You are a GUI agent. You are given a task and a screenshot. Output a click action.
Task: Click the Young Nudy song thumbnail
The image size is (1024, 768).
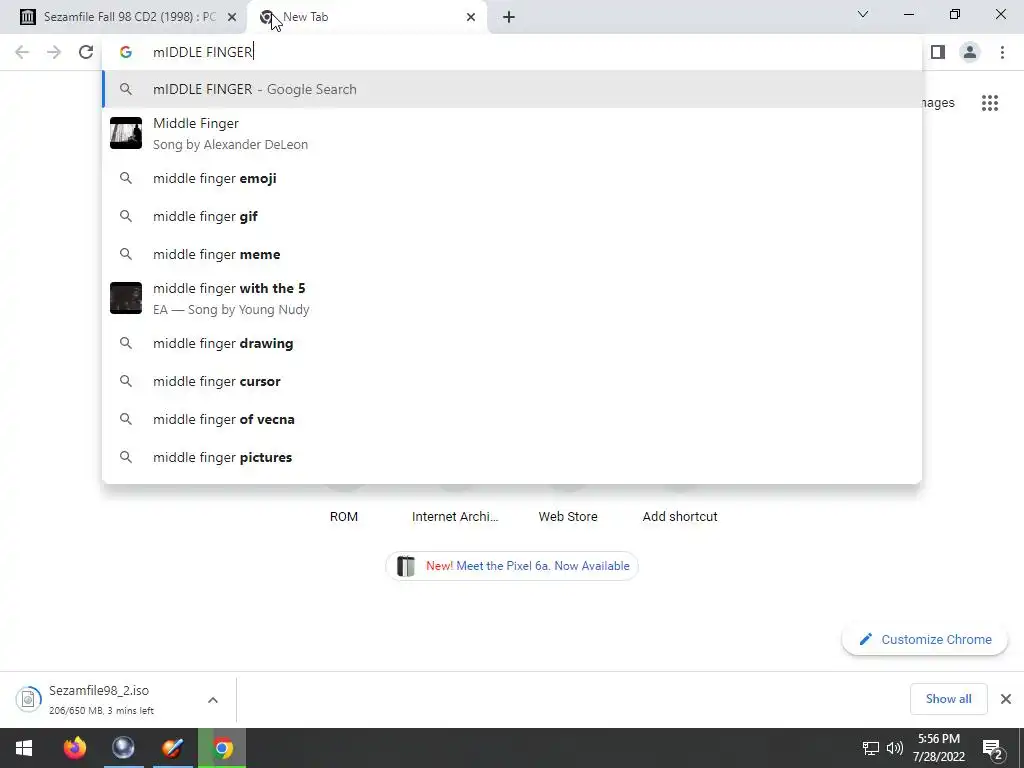(126, 298)
